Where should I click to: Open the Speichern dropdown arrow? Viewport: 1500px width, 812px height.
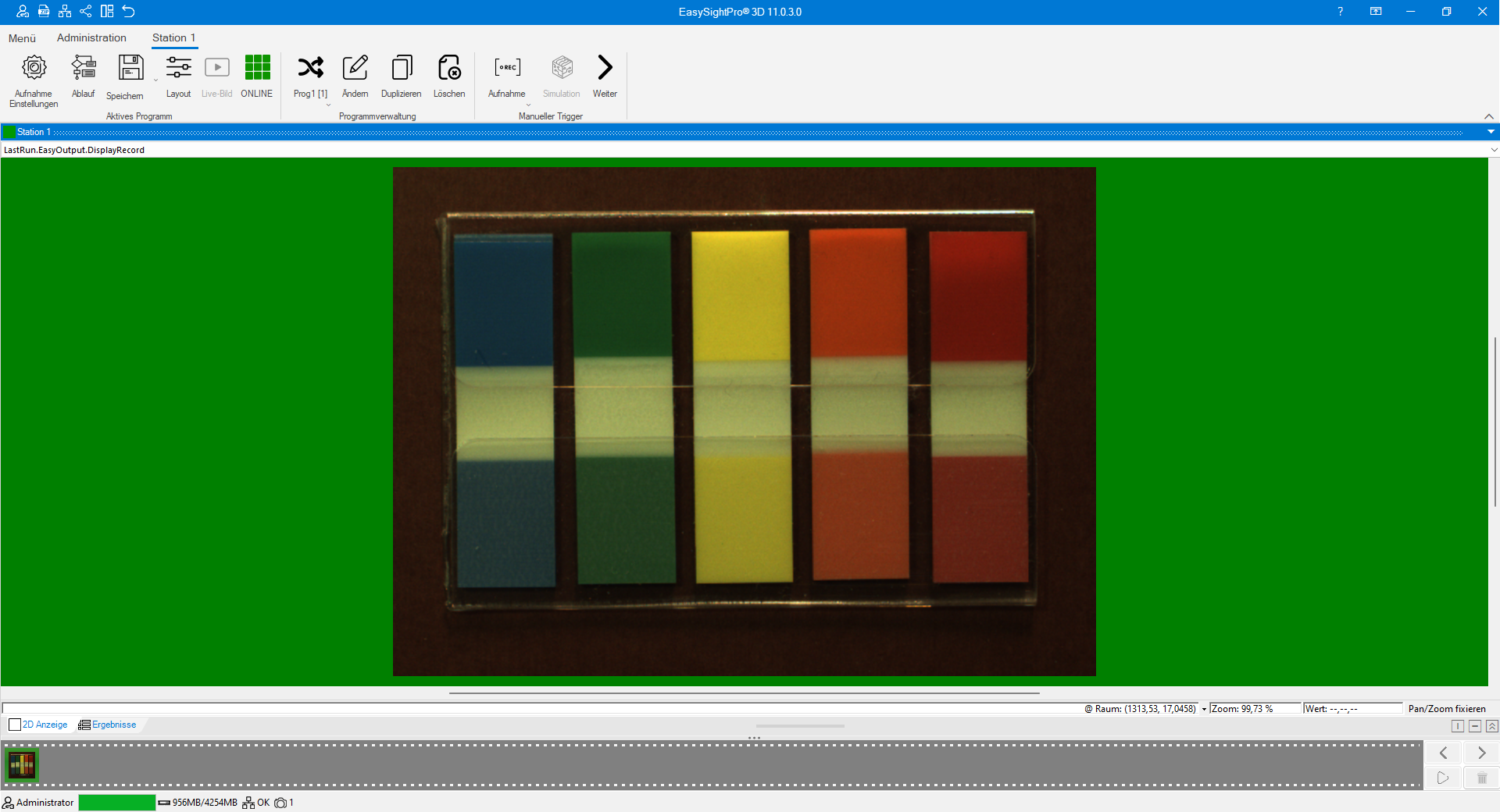coord(155,80)
